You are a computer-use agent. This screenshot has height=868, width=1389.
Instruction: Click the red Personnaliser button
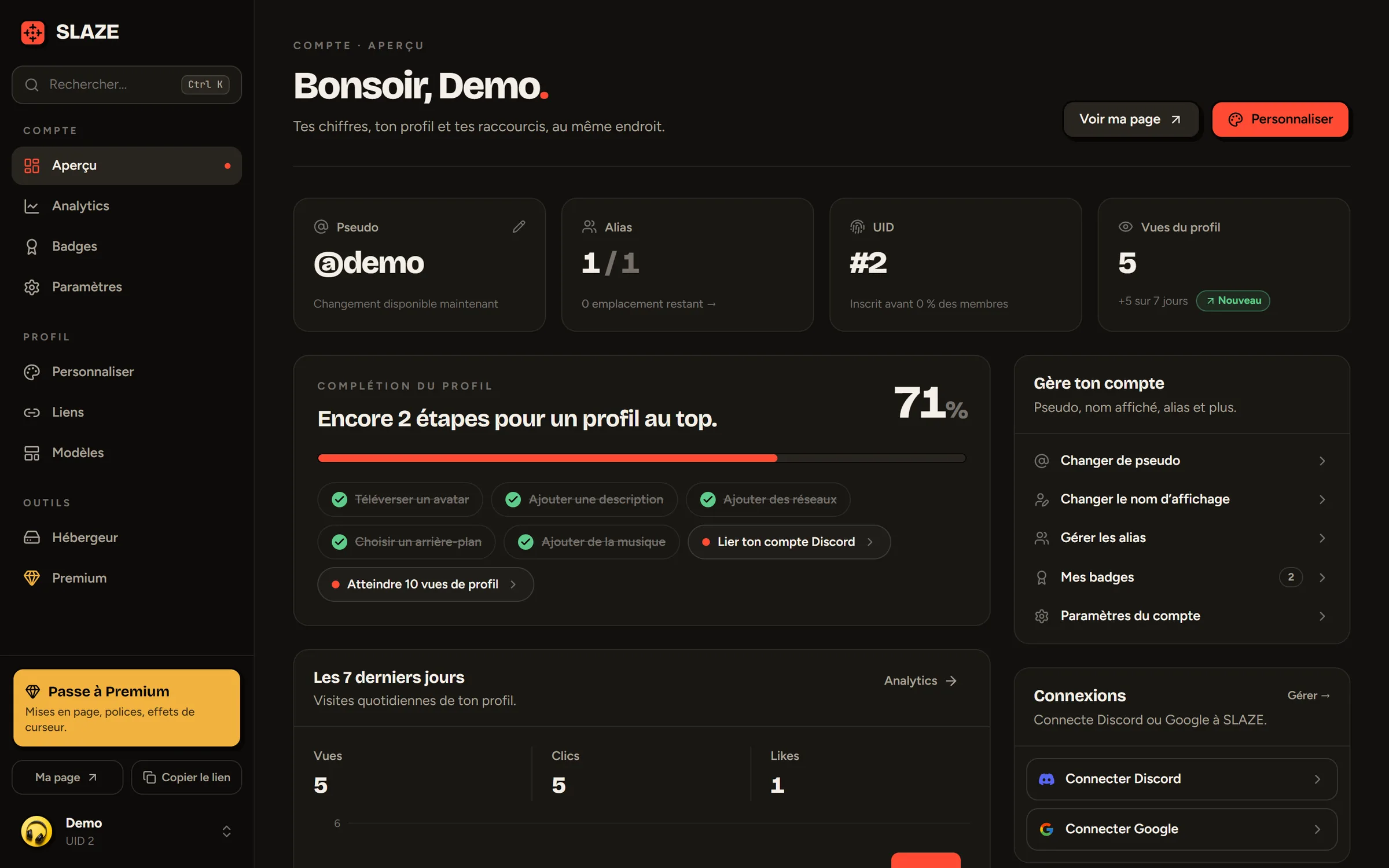[1280, 120]
